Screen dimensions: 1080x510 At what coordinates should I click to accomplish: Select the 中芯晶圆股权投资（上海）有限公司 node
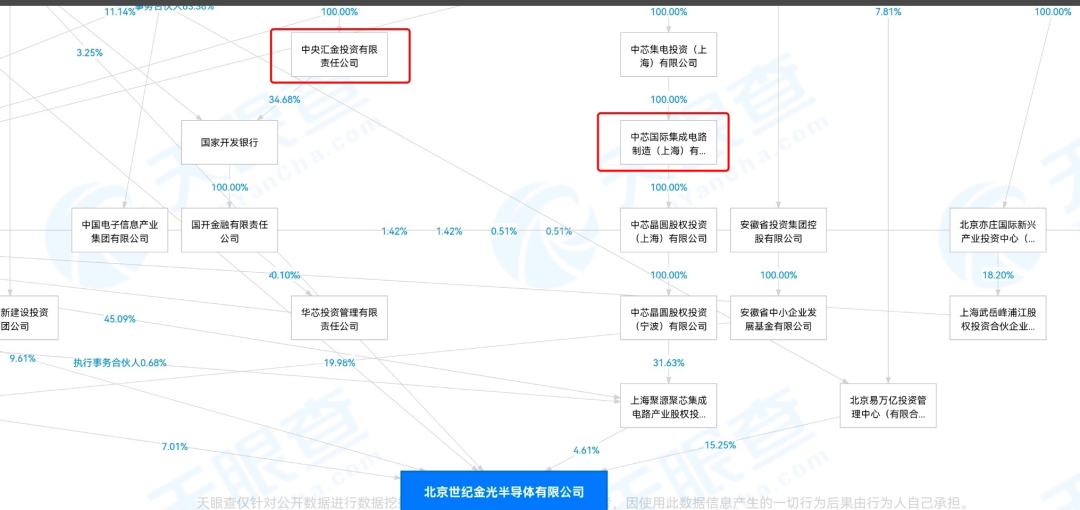click(x=668, y=230)
